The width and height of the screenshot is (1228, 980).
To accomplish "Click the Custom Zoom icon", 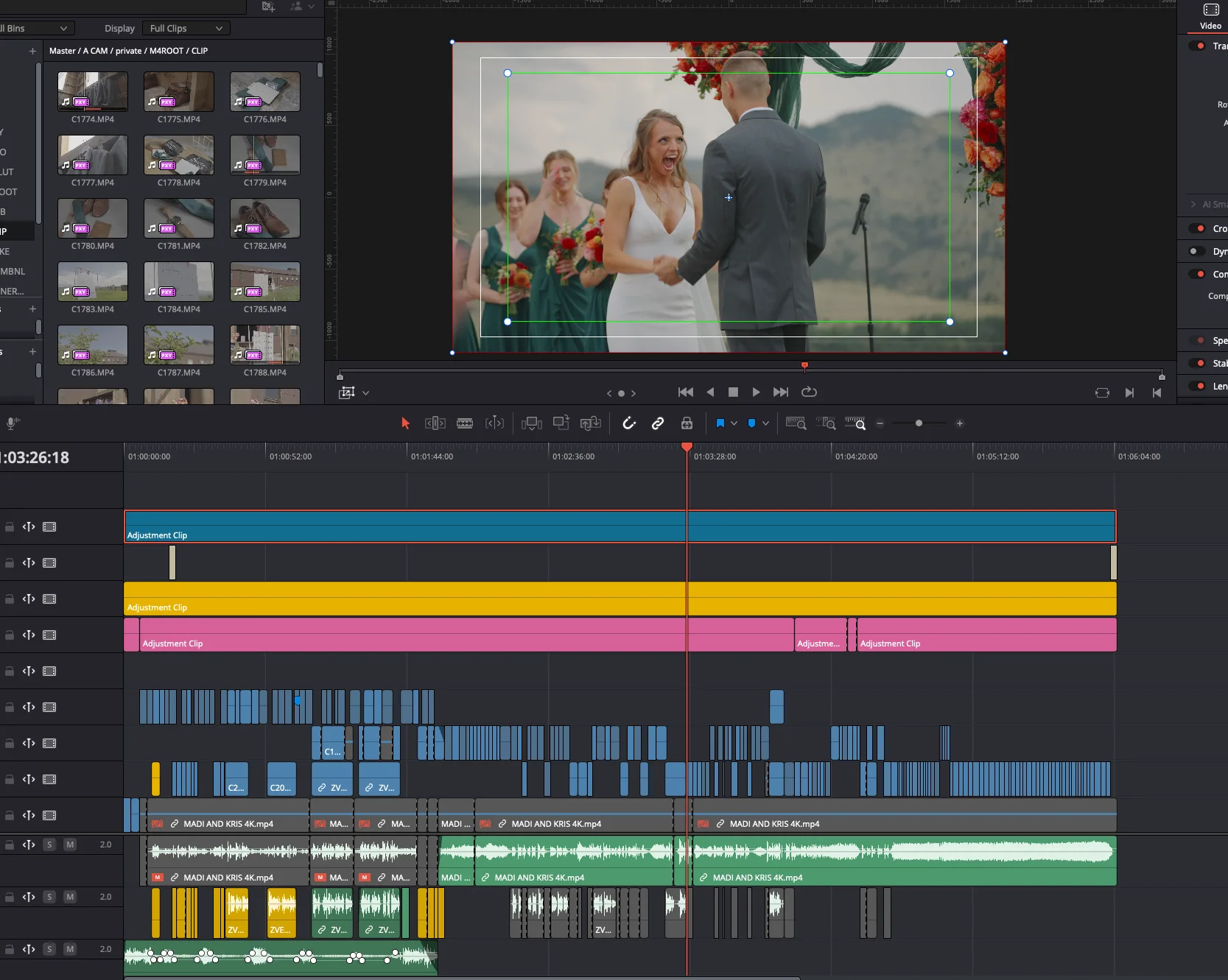I will (855, 423).
